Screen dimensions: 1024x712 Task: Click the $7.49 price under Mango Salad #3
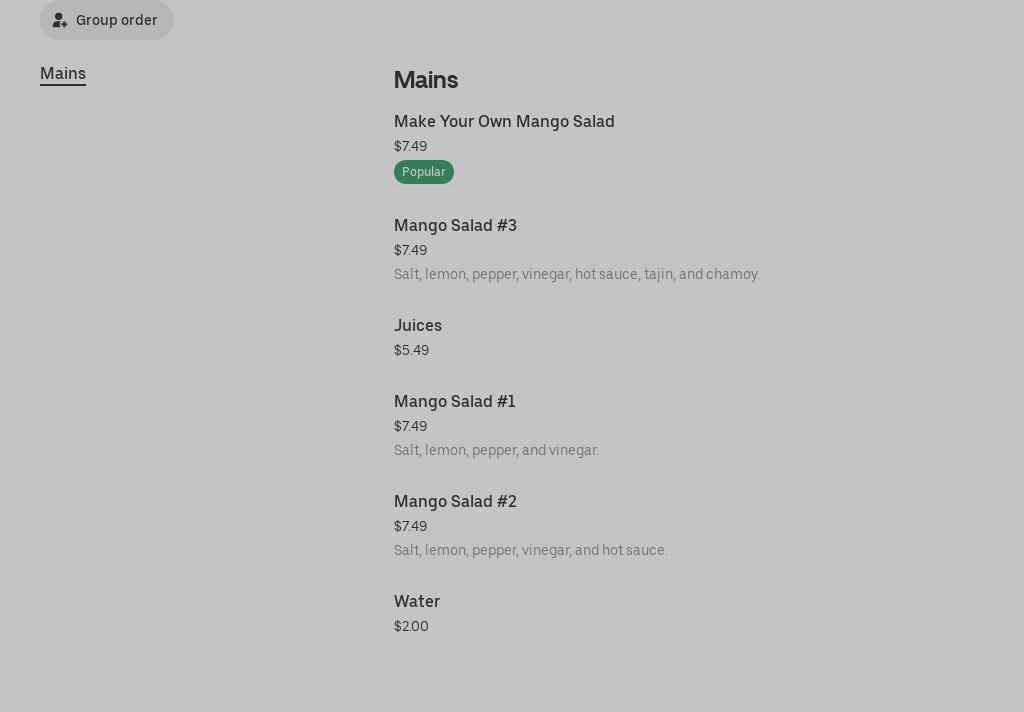pyautogui.click(x=410, y=250)
